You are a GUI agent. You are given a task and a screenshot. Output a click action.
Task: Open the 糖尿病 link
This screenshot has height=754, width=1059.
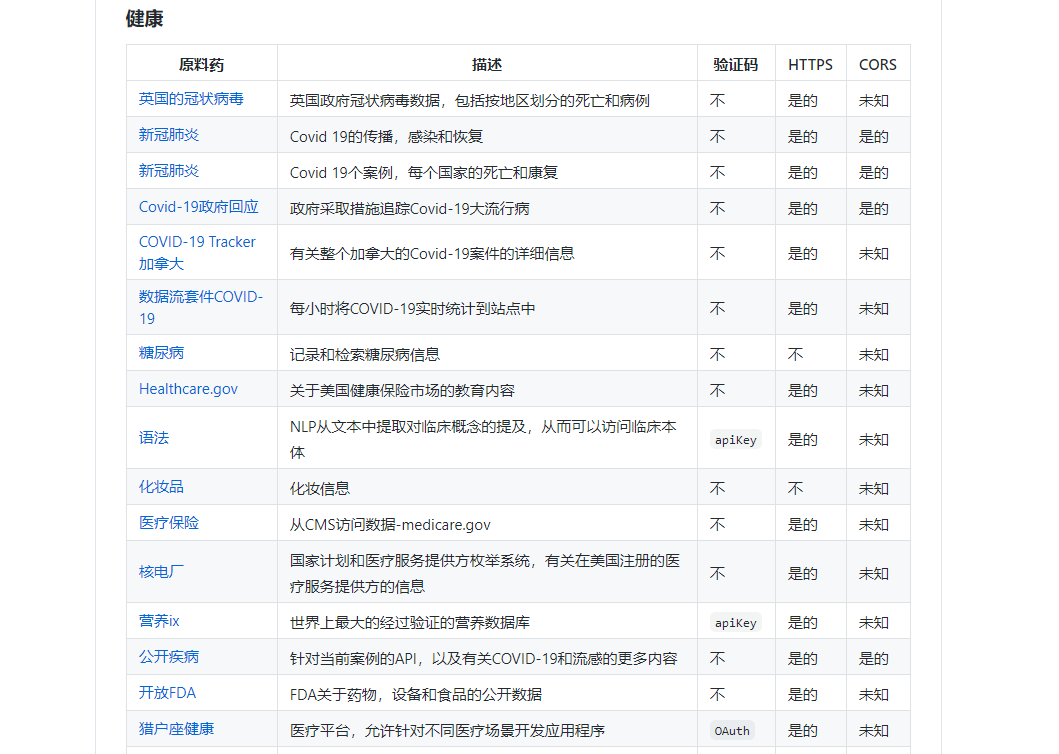(x=161, y=353)
